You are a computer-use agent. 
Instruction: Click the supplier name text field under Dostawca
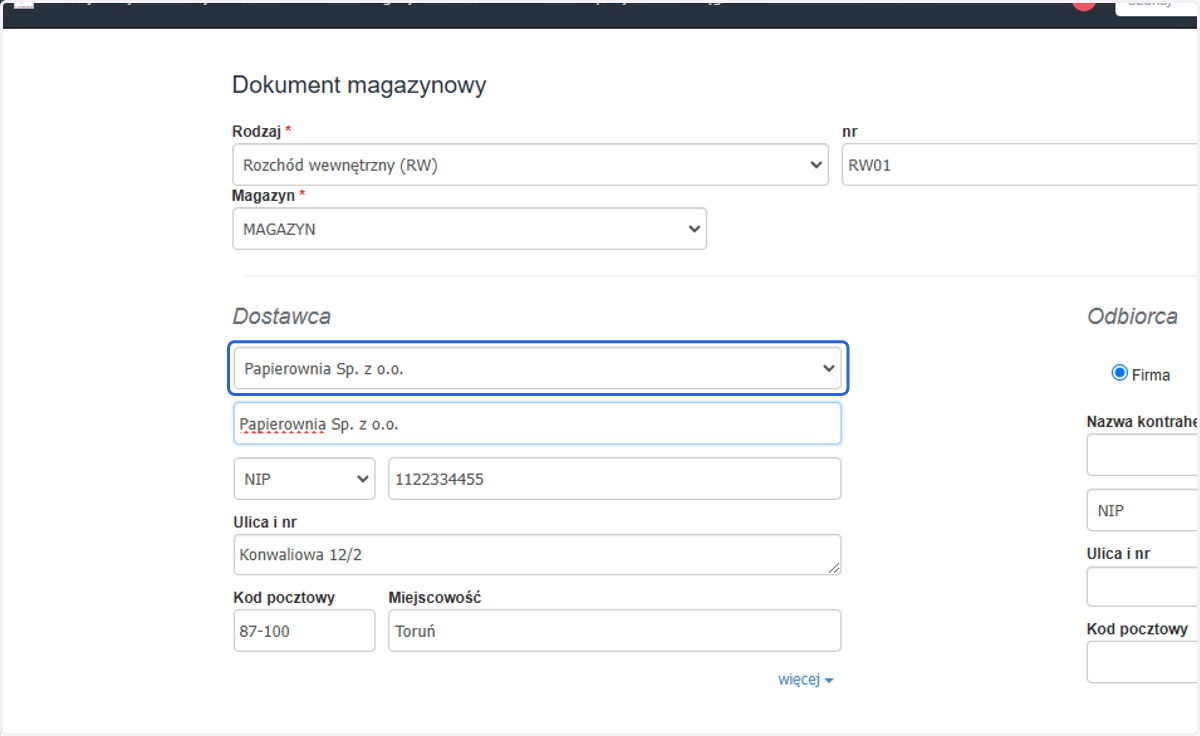537,423
